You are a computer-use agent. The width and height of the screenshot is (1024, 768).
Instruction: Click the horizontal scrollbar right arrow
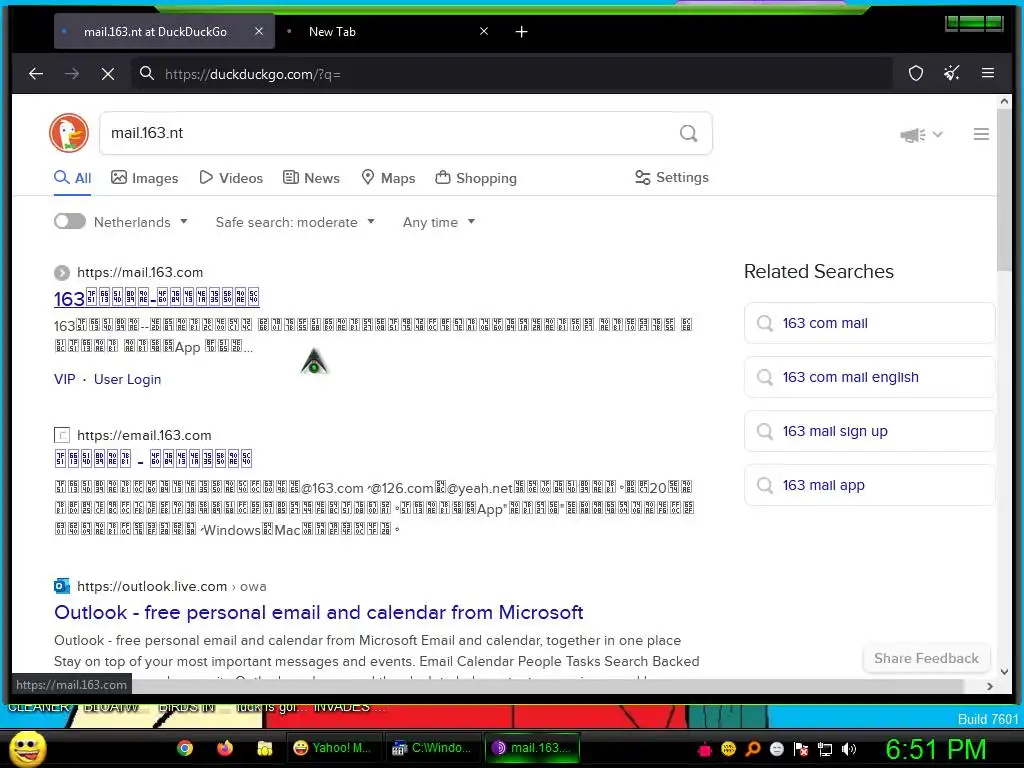coord(990,686)
